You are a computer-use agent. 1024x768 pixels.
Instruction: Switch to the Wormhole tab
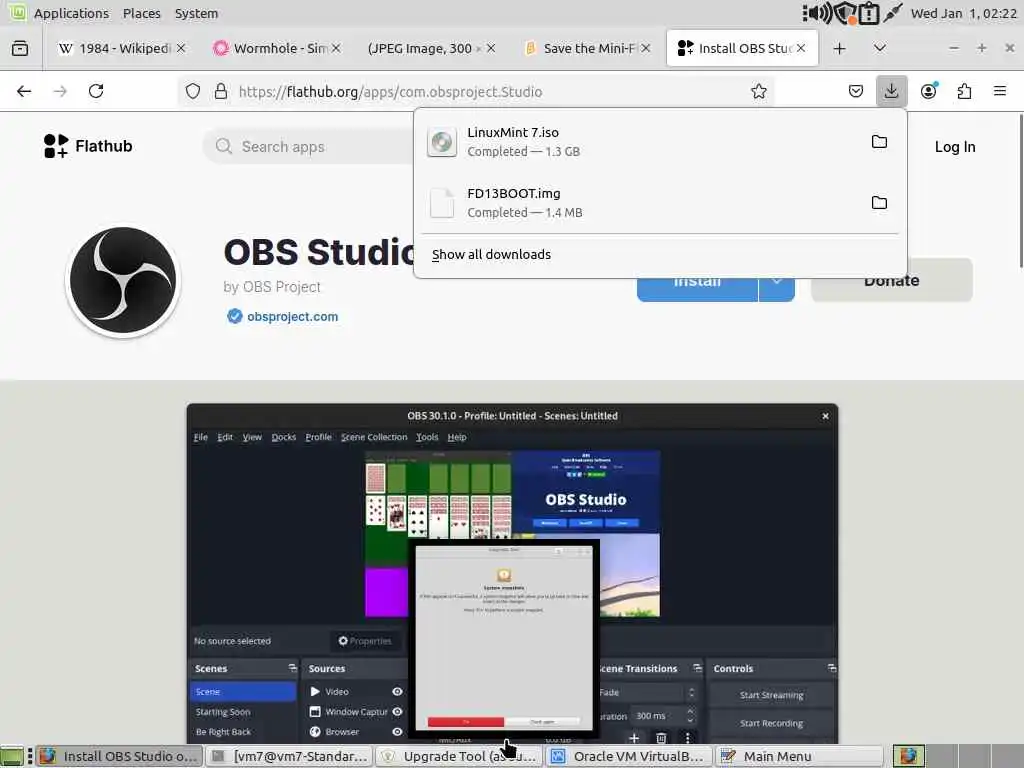coord(277,48)
